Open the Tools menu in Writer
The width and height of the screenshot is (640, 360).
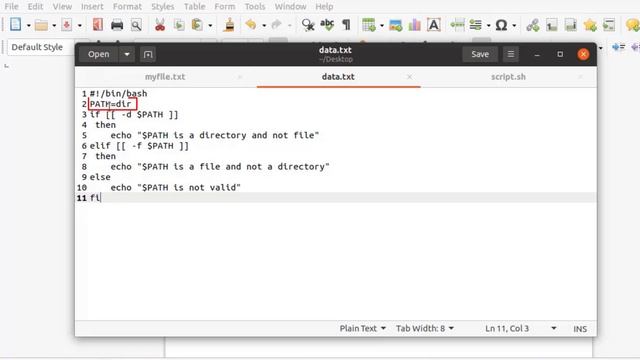point(255,7)
